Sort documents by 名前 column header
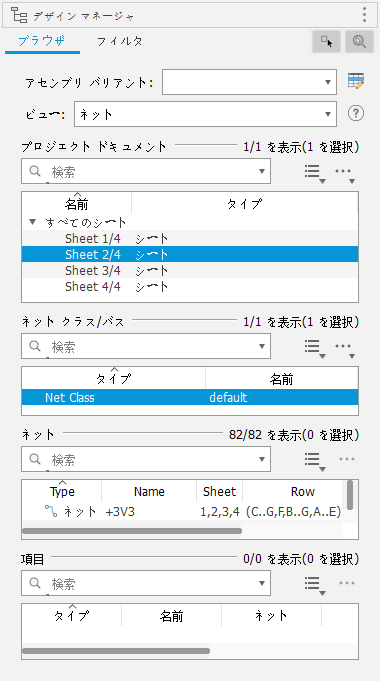The width and height of the screenshot is (380, 681). pos(77,204)
